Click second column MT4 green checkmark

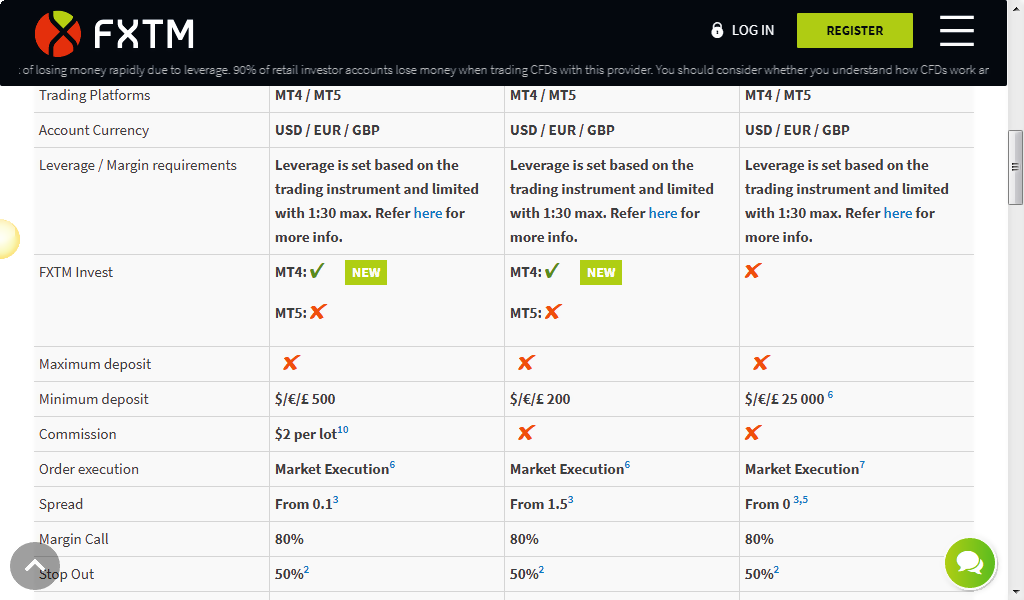[x=552, y=270]
